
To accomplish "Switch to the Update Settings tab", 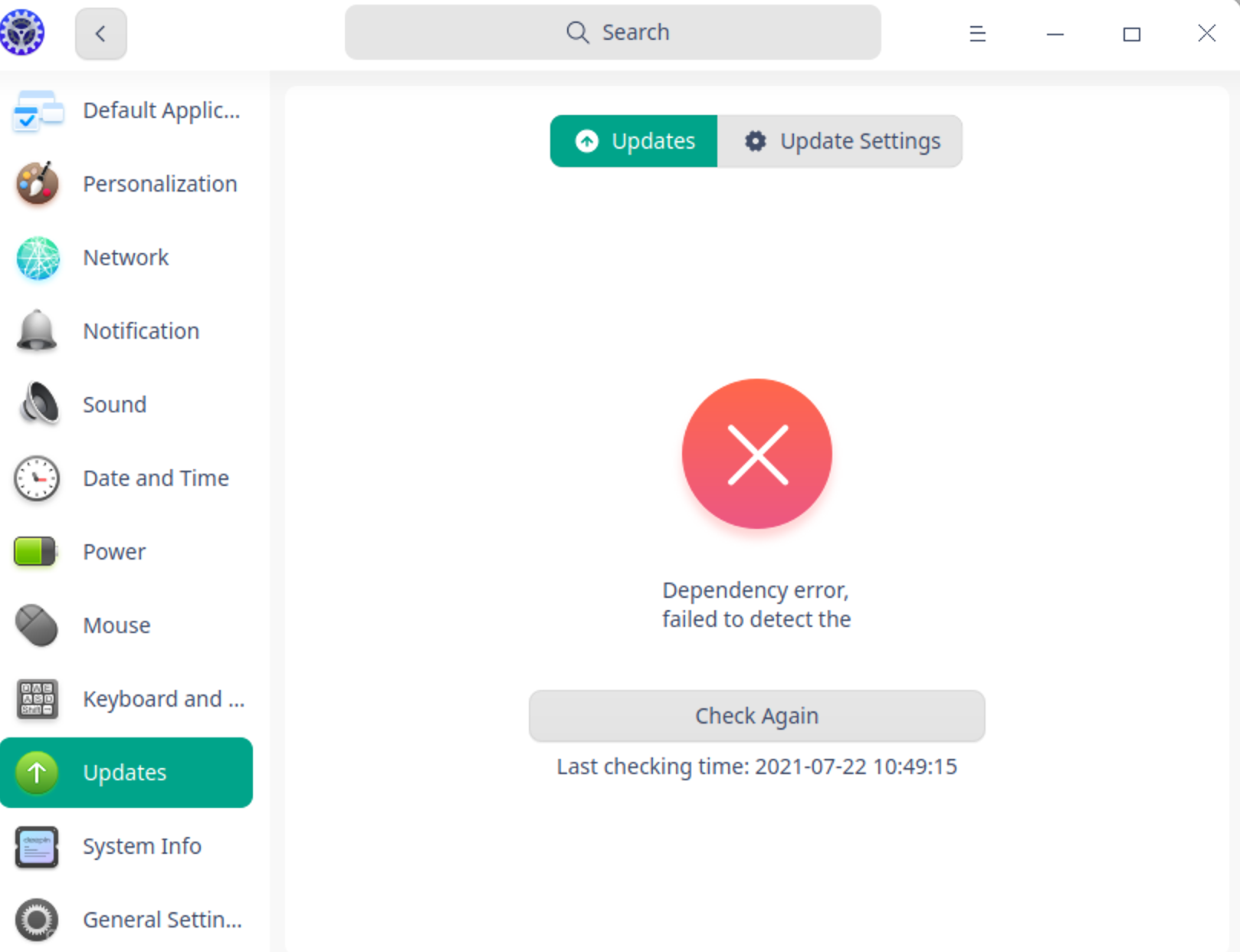I will (840, 141).
